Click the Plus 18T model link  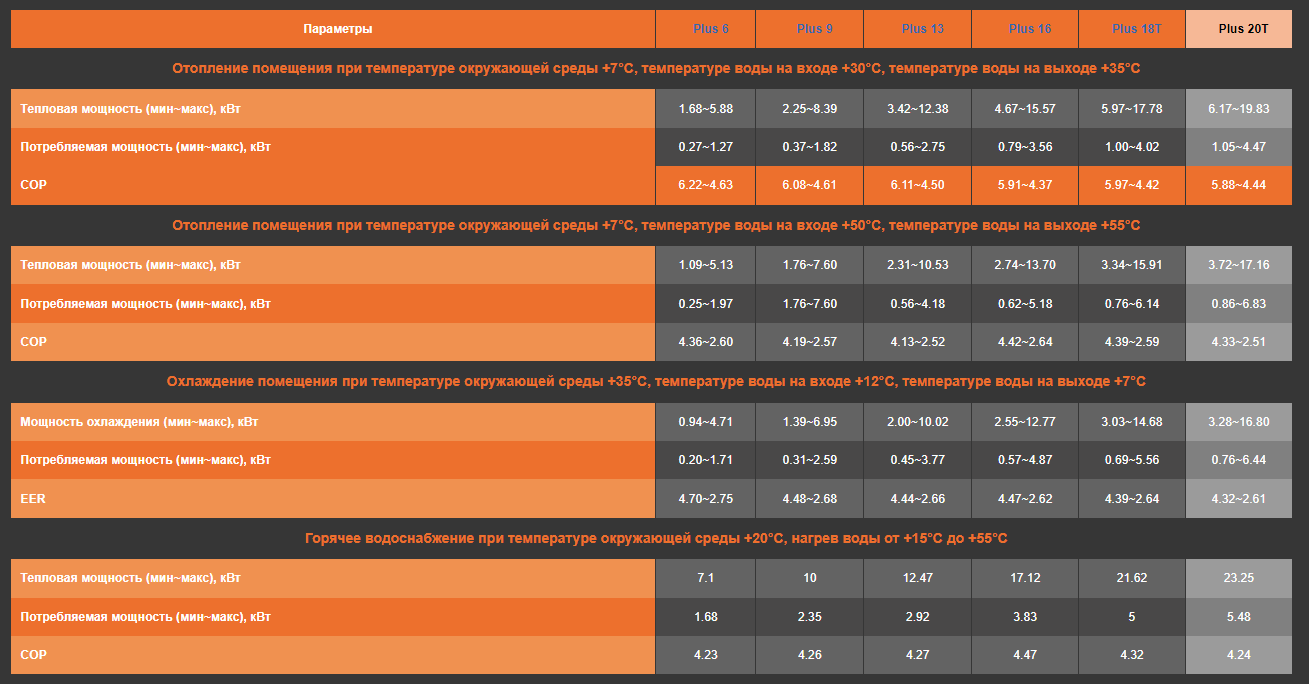coord(1137,29)
